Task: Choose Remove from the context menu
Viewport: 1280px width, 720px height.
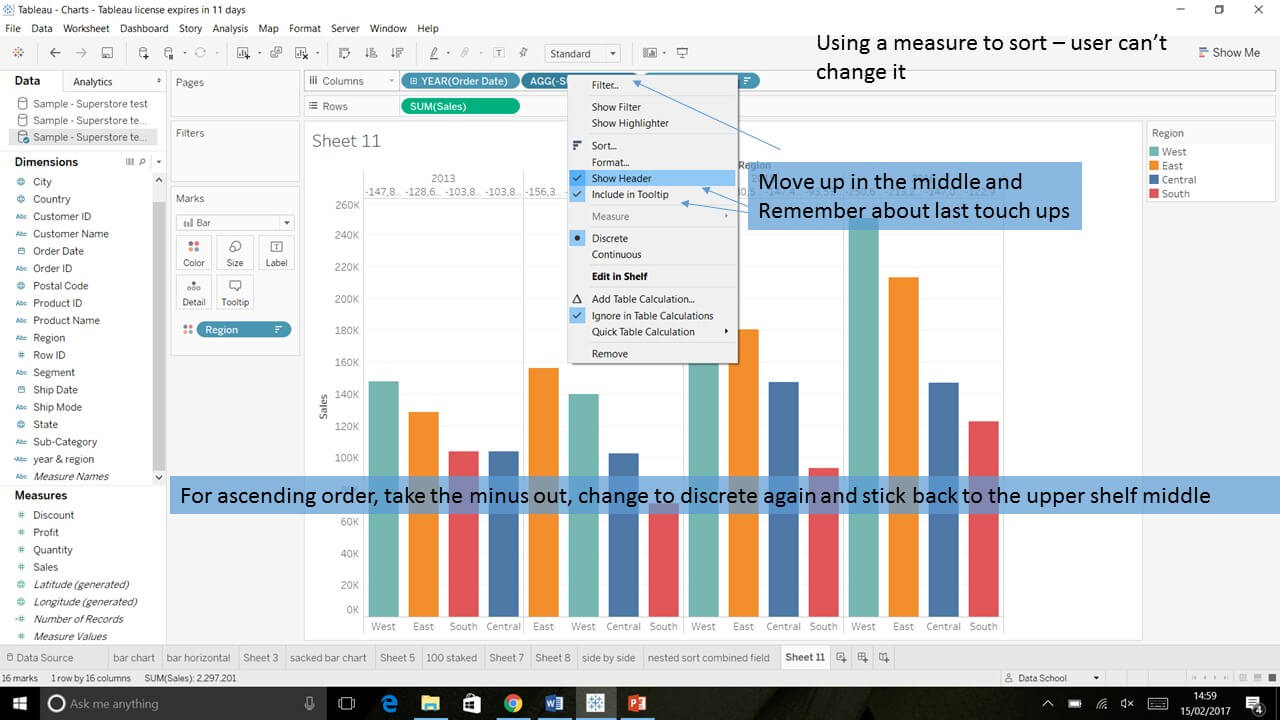Action: coord(609,354)
